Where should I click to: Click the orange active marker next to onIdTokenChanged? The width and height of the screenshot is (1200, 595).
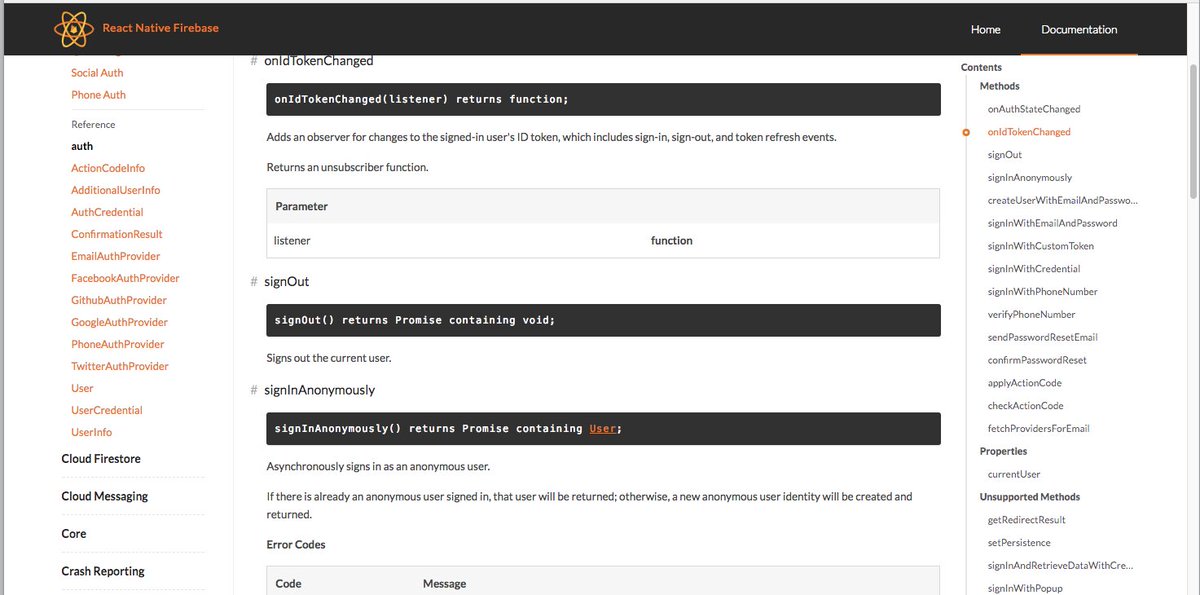(x=965, y=131)
